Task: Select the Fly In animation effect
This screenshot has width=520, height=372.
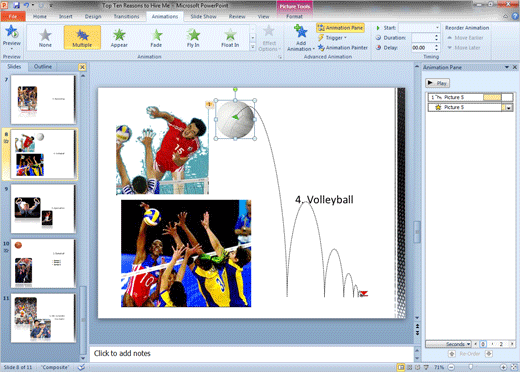Action: (x=193, y=38)
